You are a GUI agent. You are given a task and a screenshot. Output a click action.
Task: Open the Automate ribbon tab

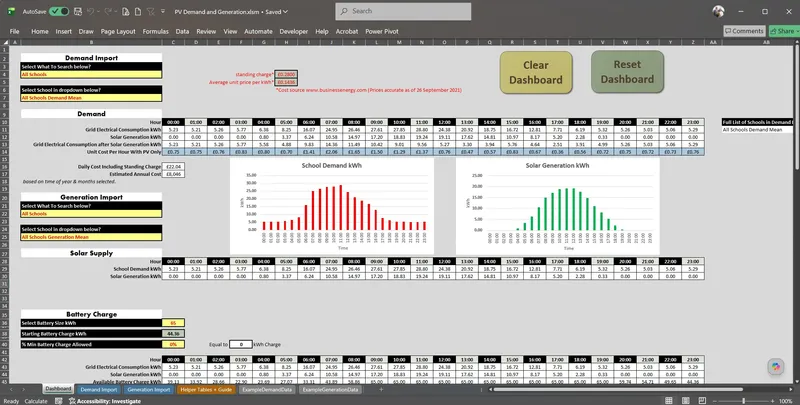click(x=258, y=31)
